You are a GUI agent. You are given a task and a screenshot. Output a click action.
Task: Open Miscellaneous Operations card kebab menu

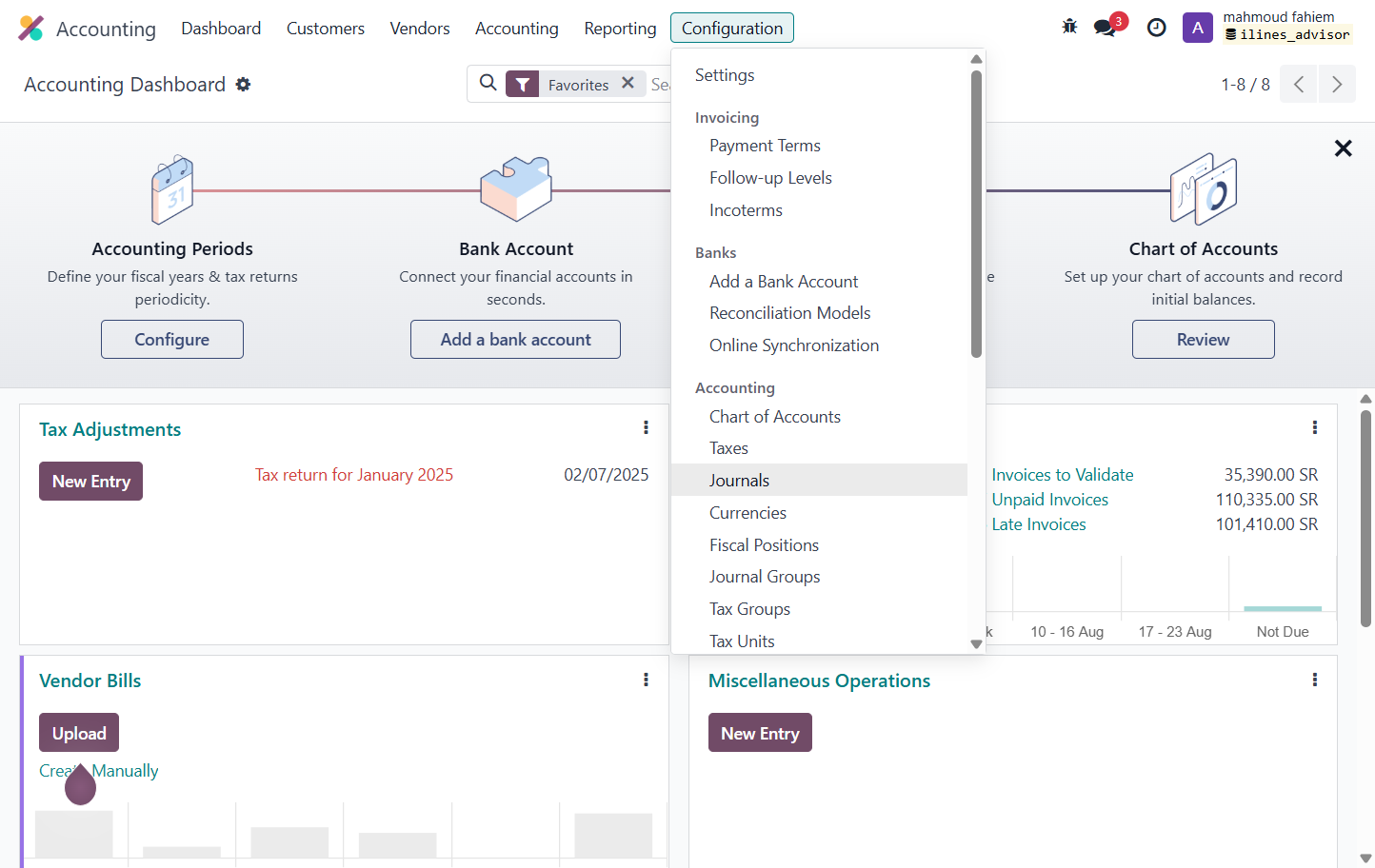1315,680
